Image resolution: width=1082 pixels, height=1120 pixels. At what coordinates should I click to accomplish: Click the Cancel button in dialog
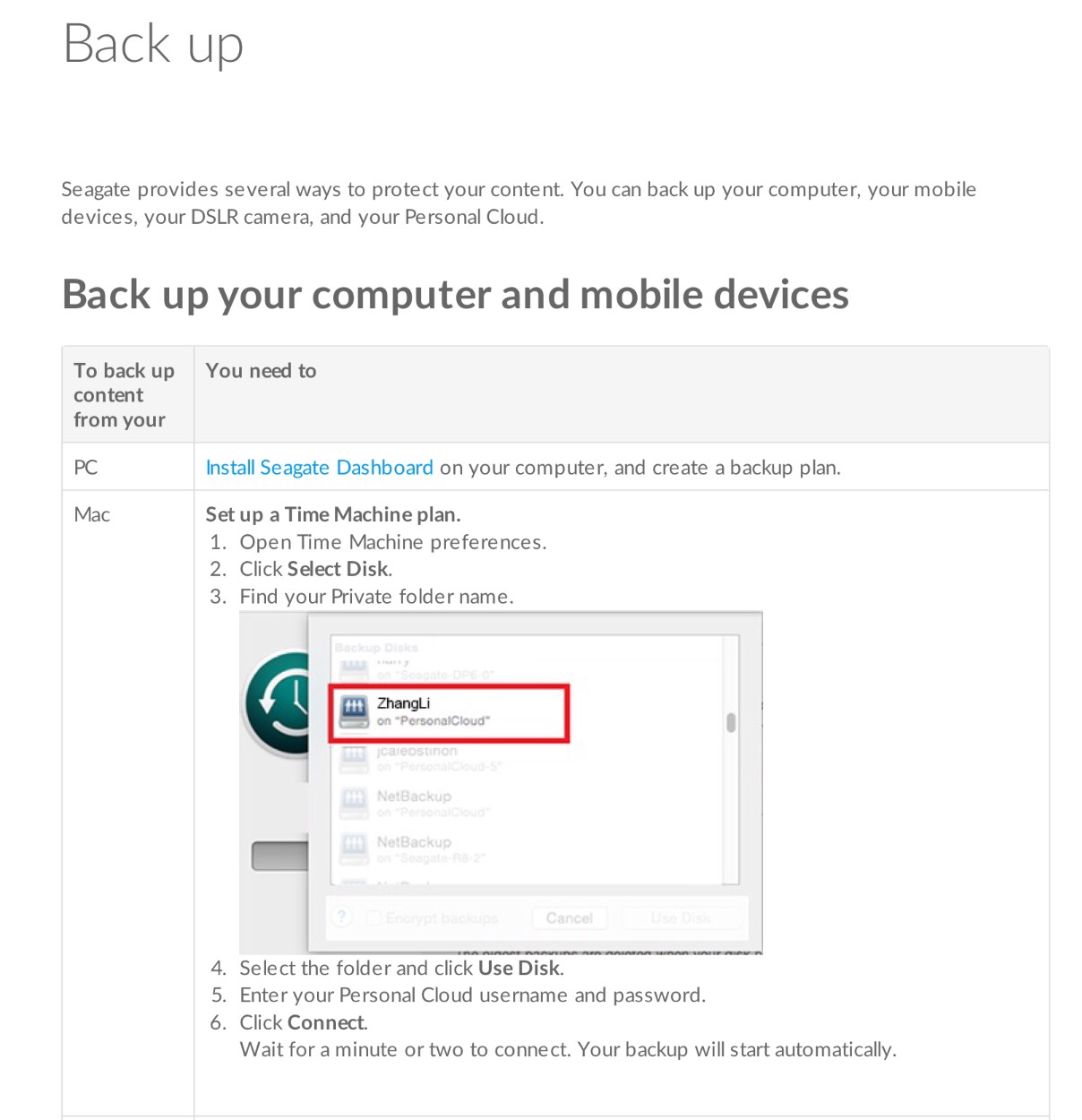point(569,918)
